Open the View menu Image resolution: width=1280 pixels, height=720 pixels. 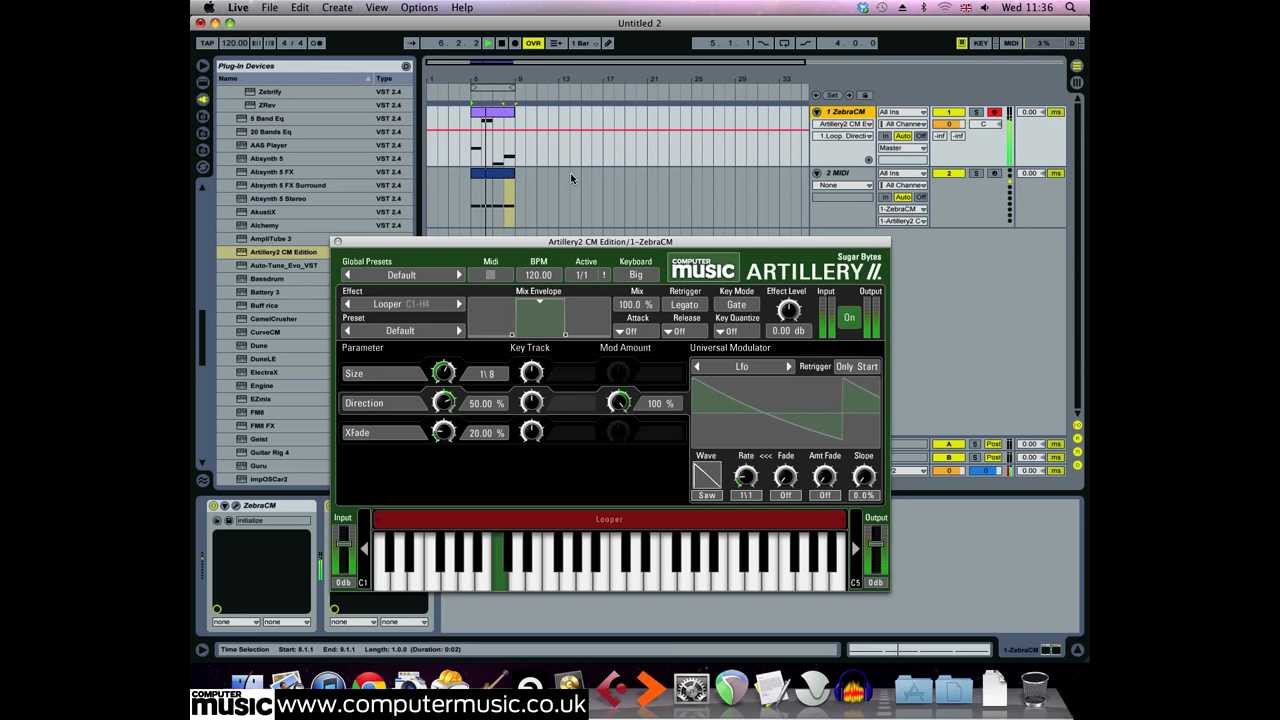pyautogui.click(x=376, y=8)
